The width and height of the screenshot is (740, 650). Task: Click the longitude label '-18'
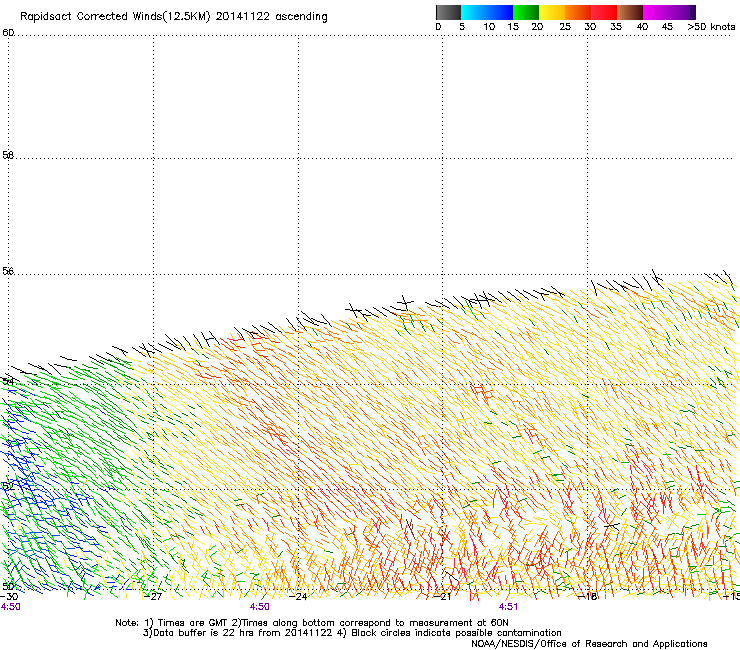point(588,597)
